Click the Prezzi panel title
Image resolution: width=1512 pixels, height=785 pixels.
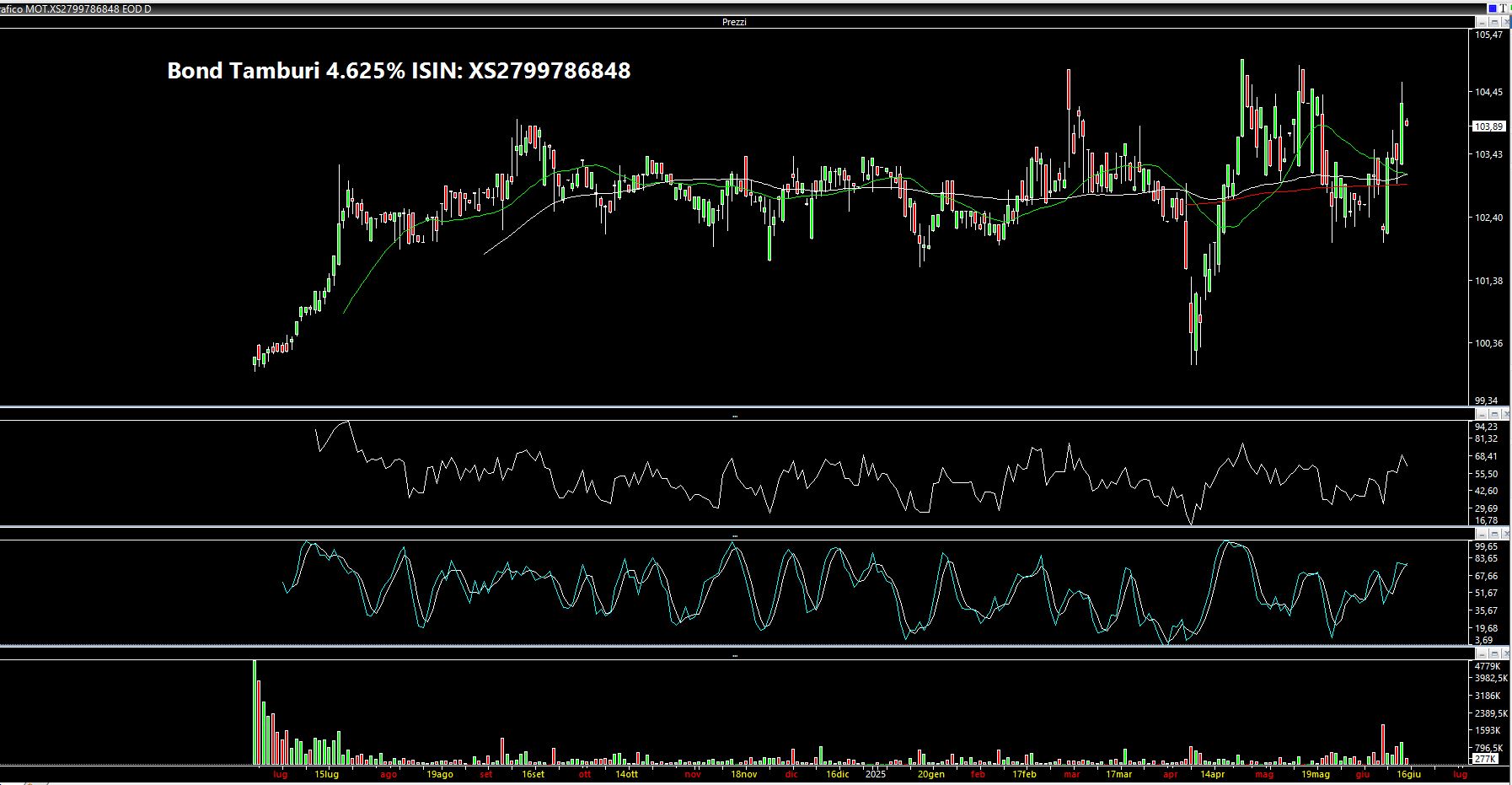pos(734,22)
